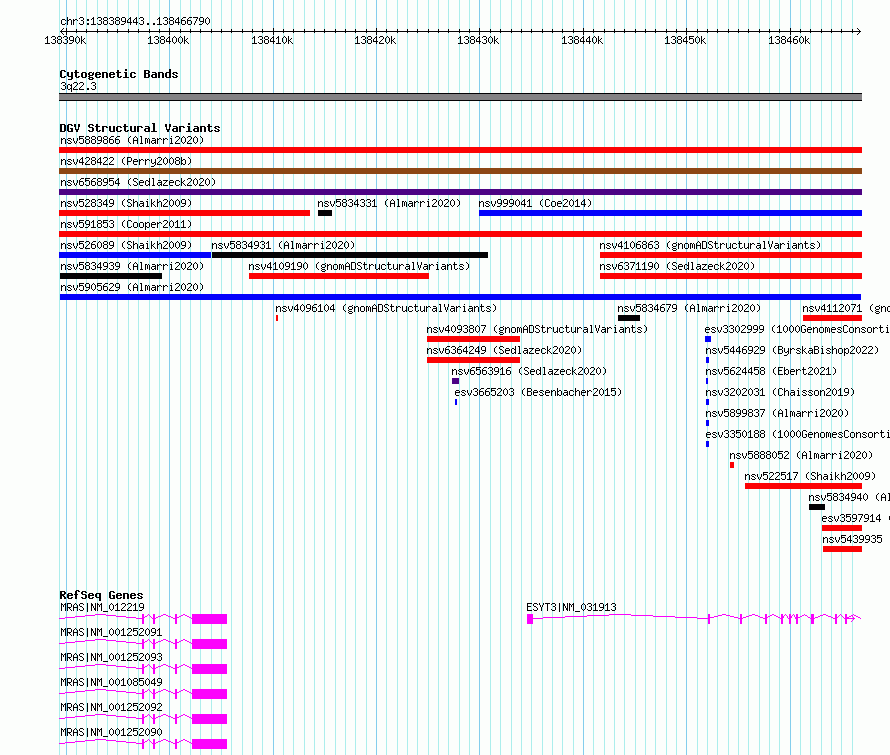Click the nsv5834939 (Almarri2020) black bar
Screen dimensions: 890x755
point(111,276)
